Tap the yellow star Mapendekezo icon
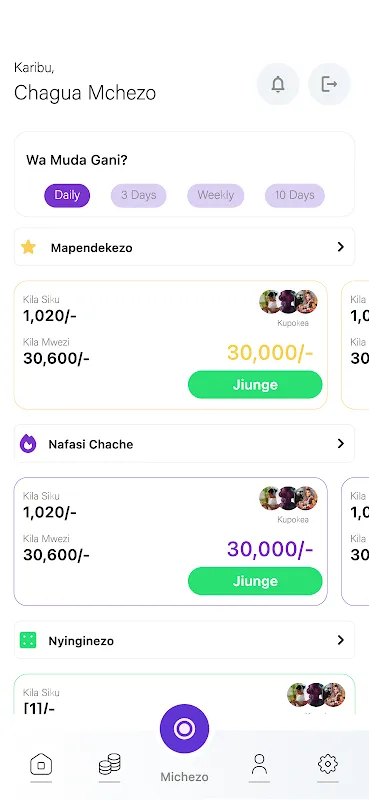This screenshot has width=369, height=800. [28, 247]
